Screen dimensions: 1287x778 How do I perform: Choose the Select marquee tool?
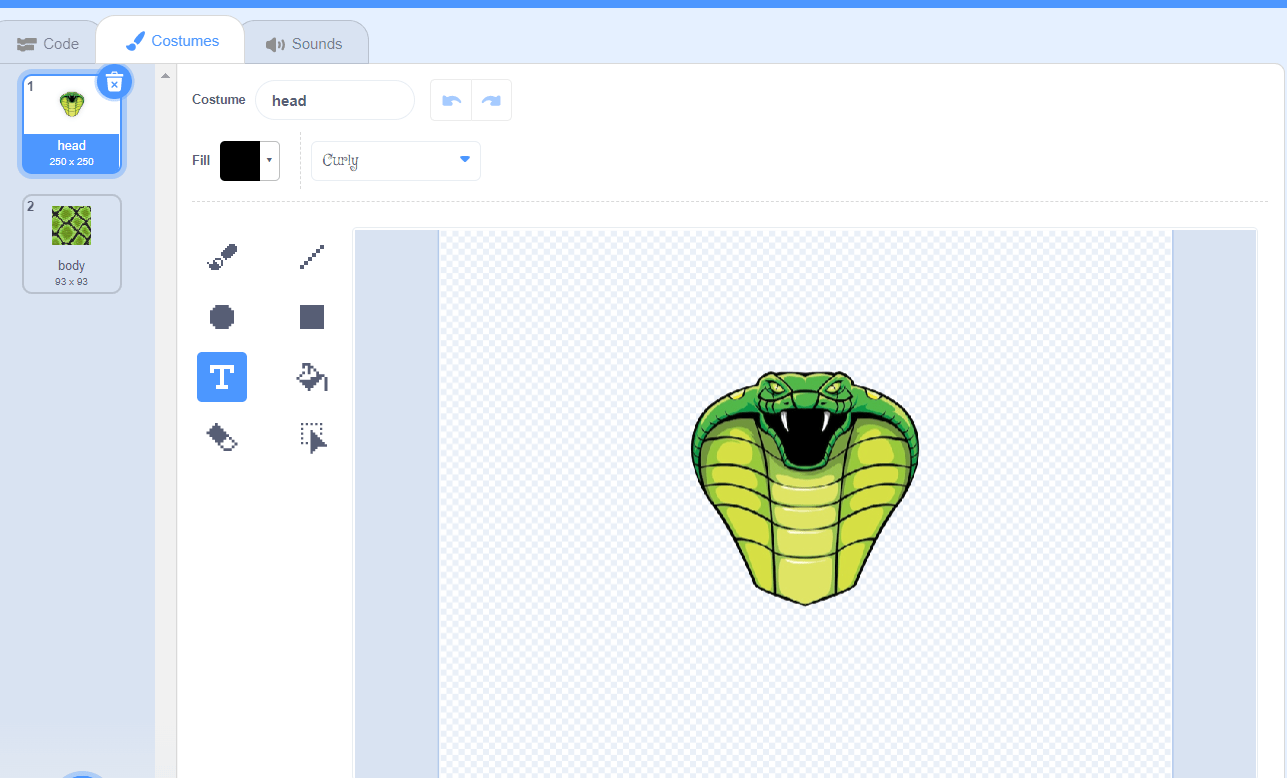pyautogui.click(x=312, y=437)
